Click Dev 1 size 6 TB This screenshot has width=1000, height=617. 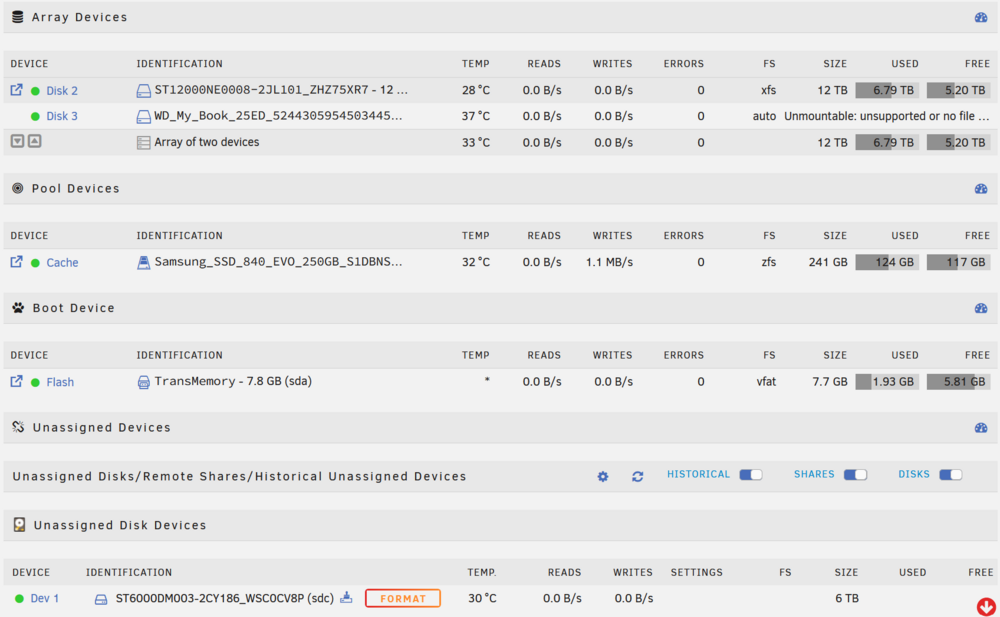[847, 598]
